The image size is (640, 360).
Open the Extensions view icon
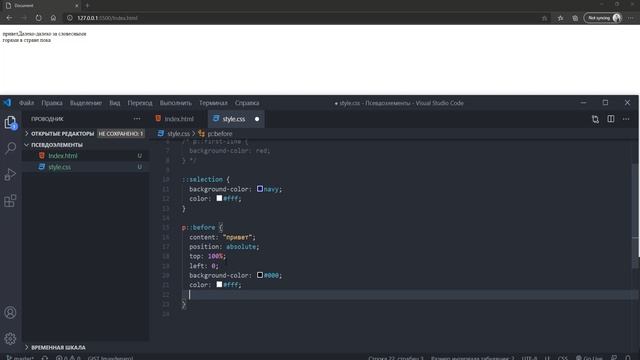click(10, 201)
